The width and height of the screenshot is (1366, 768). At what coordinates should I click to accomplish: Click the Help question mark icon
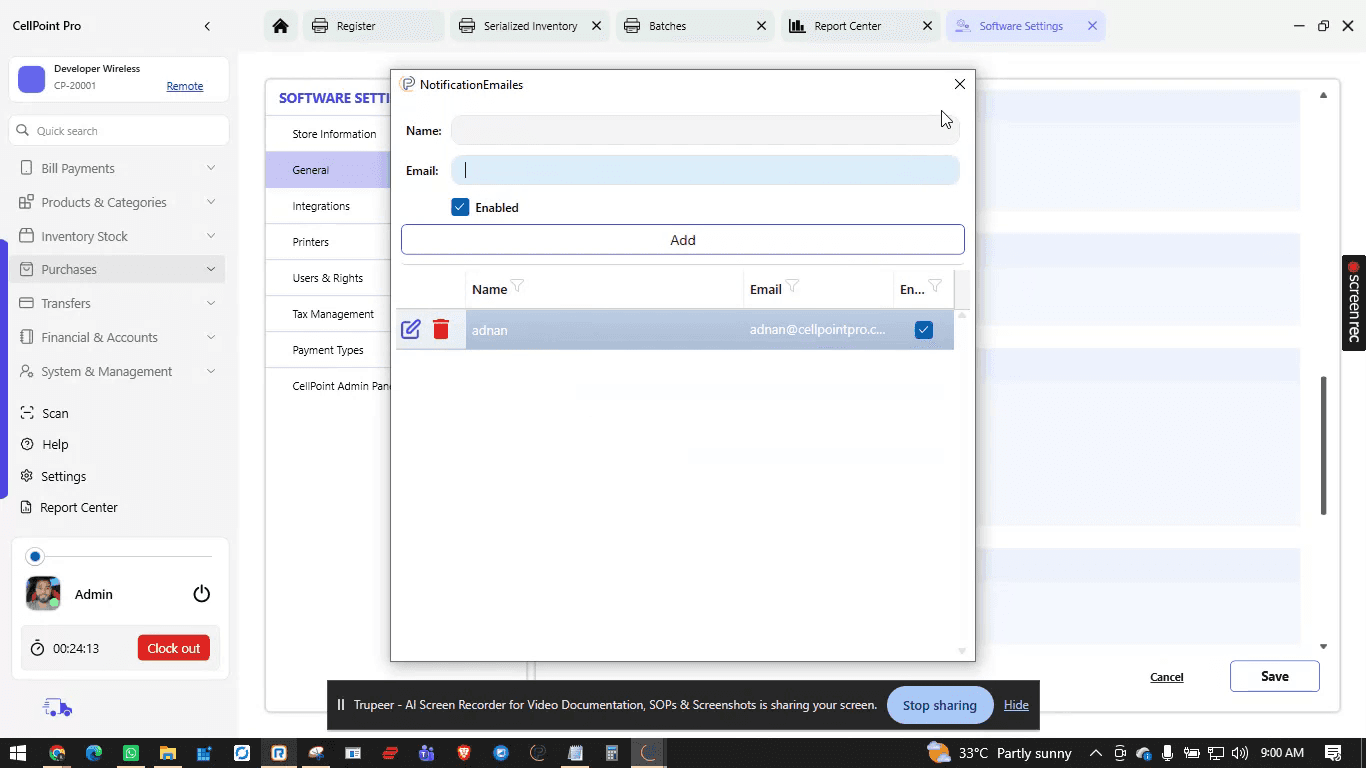tap(27, 444)
